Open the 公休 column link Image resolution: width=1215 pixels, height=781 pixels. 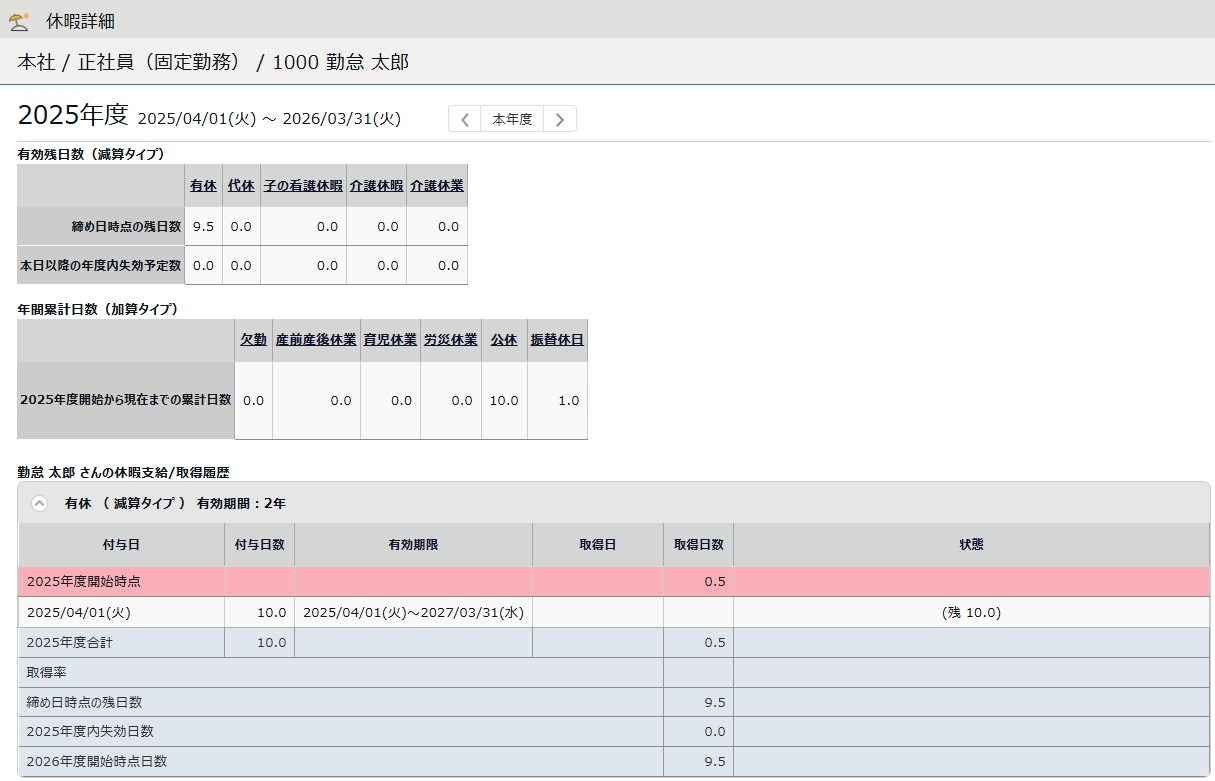(x=504, y=340)
